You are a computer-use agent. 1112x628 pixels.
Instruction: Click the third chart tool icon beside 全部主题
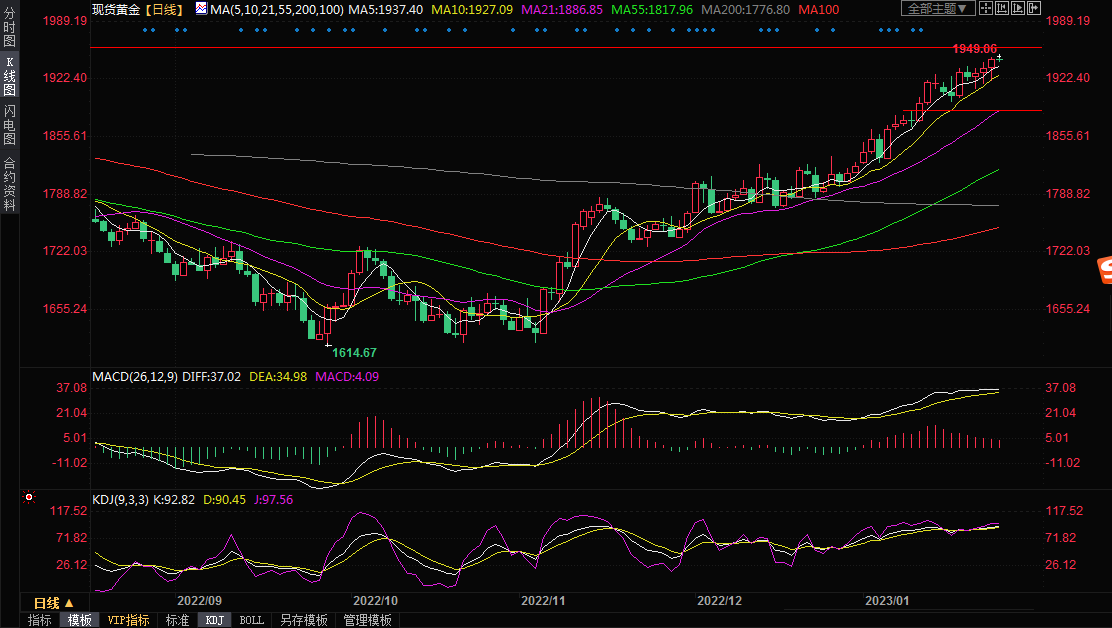tap(1020, 9)
